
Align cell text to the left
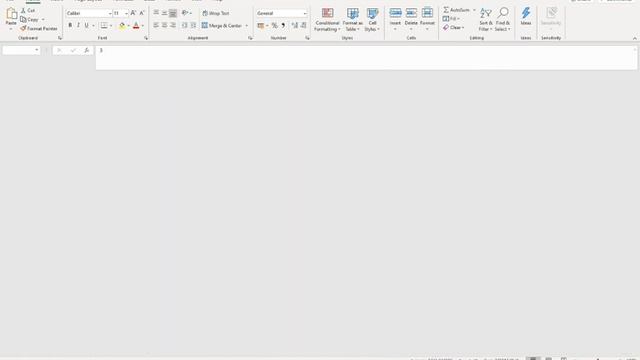click(x=156, y=25)
